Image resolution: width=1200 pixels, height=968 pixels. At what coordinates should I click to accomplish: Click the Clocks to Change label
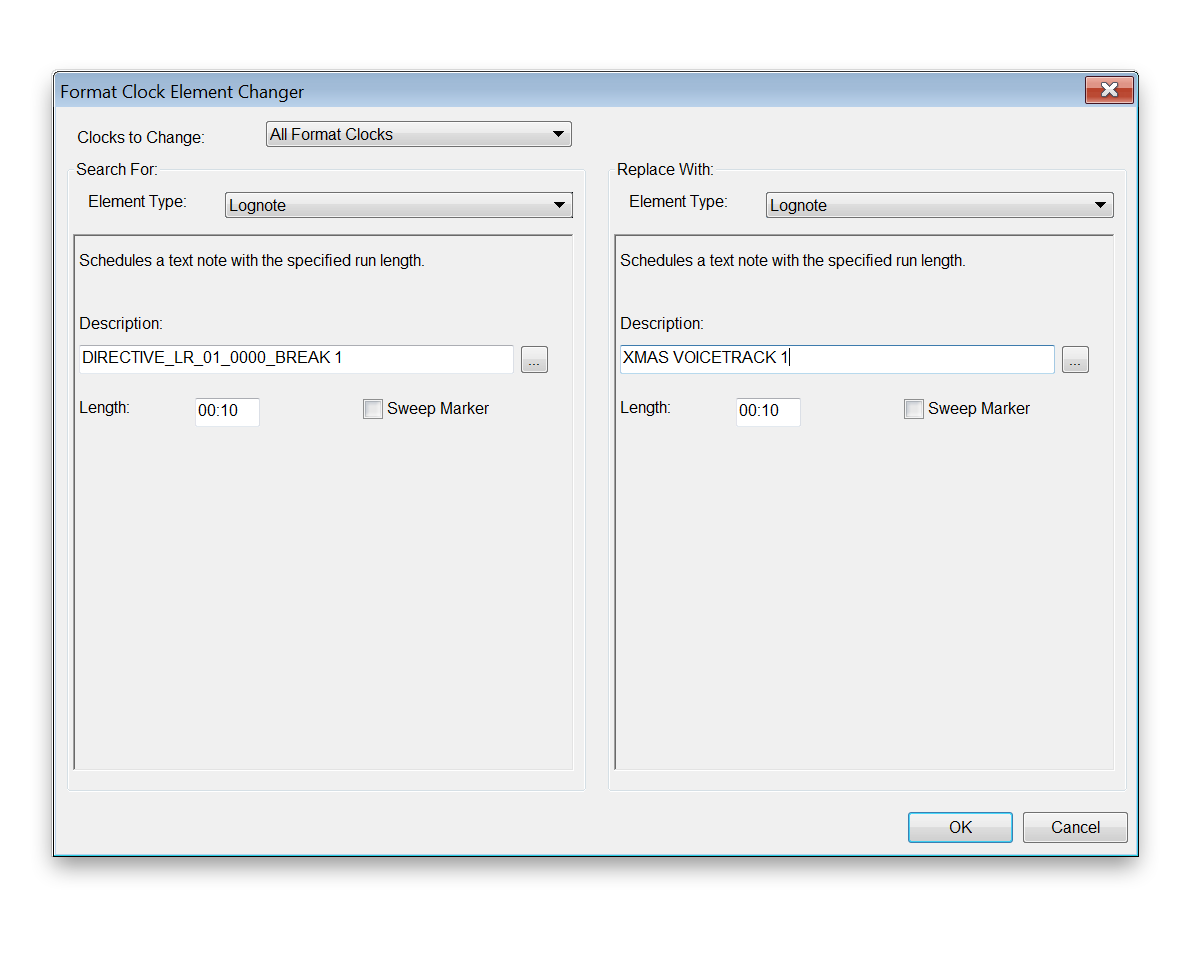click(x=141, y=137)
